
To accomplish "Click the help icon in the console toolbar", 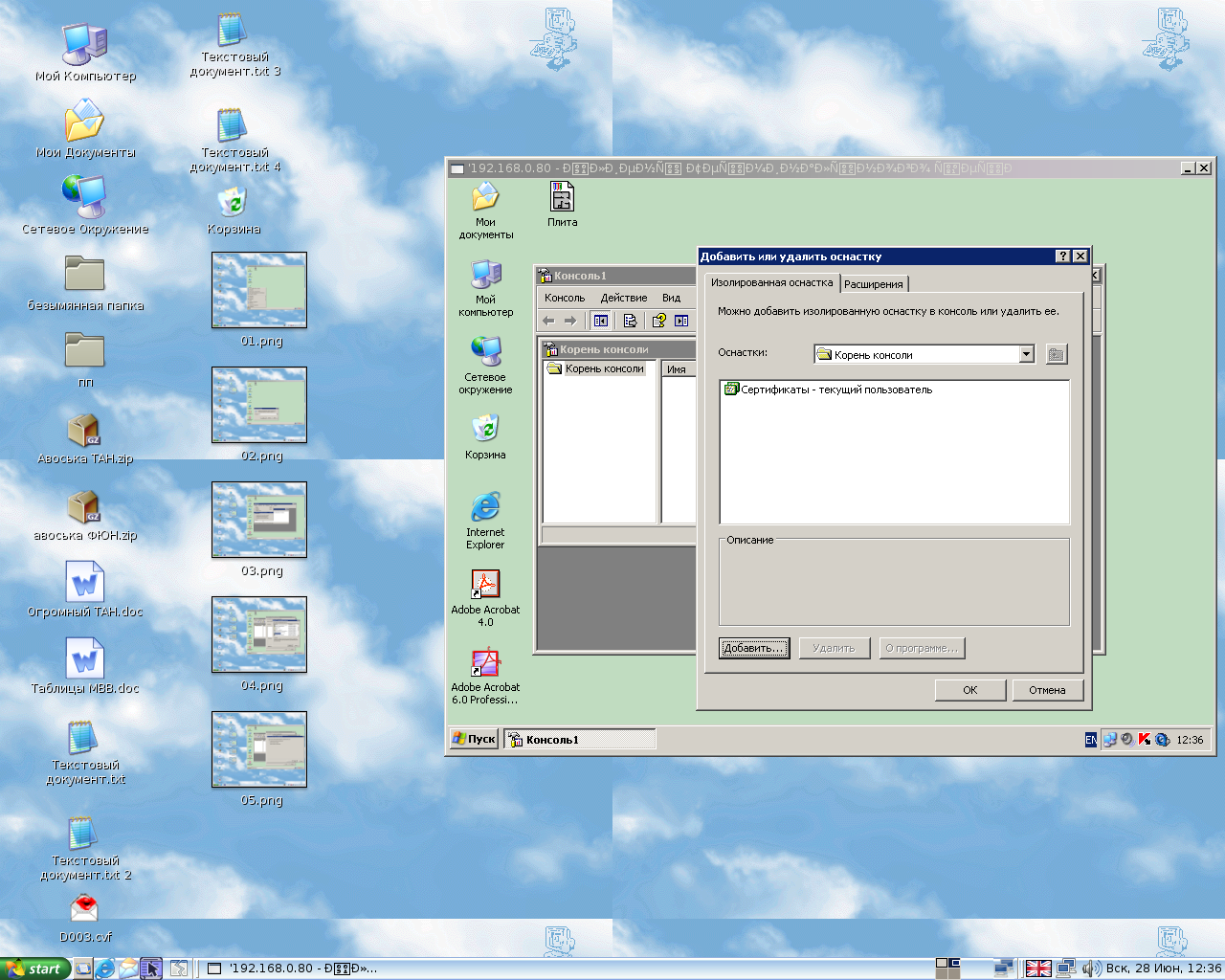I will [x=658, y=321].
